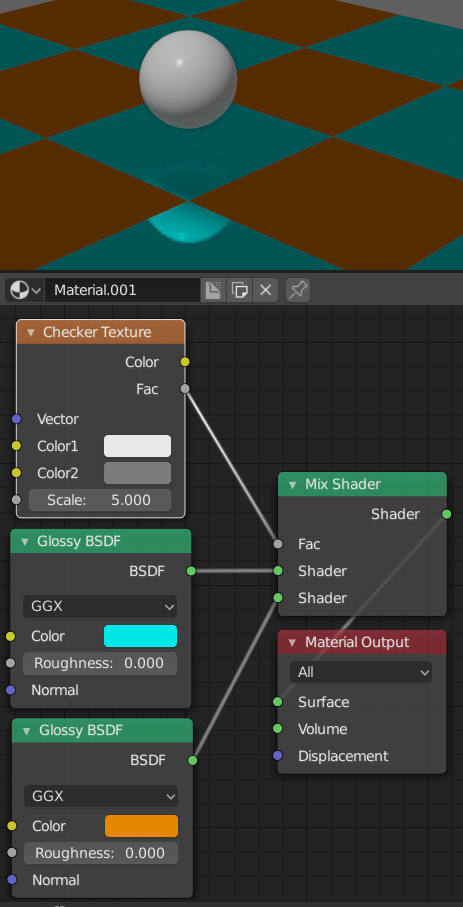
Task: Click Checker Texture Fac output socket
Action: click(185, 389)
